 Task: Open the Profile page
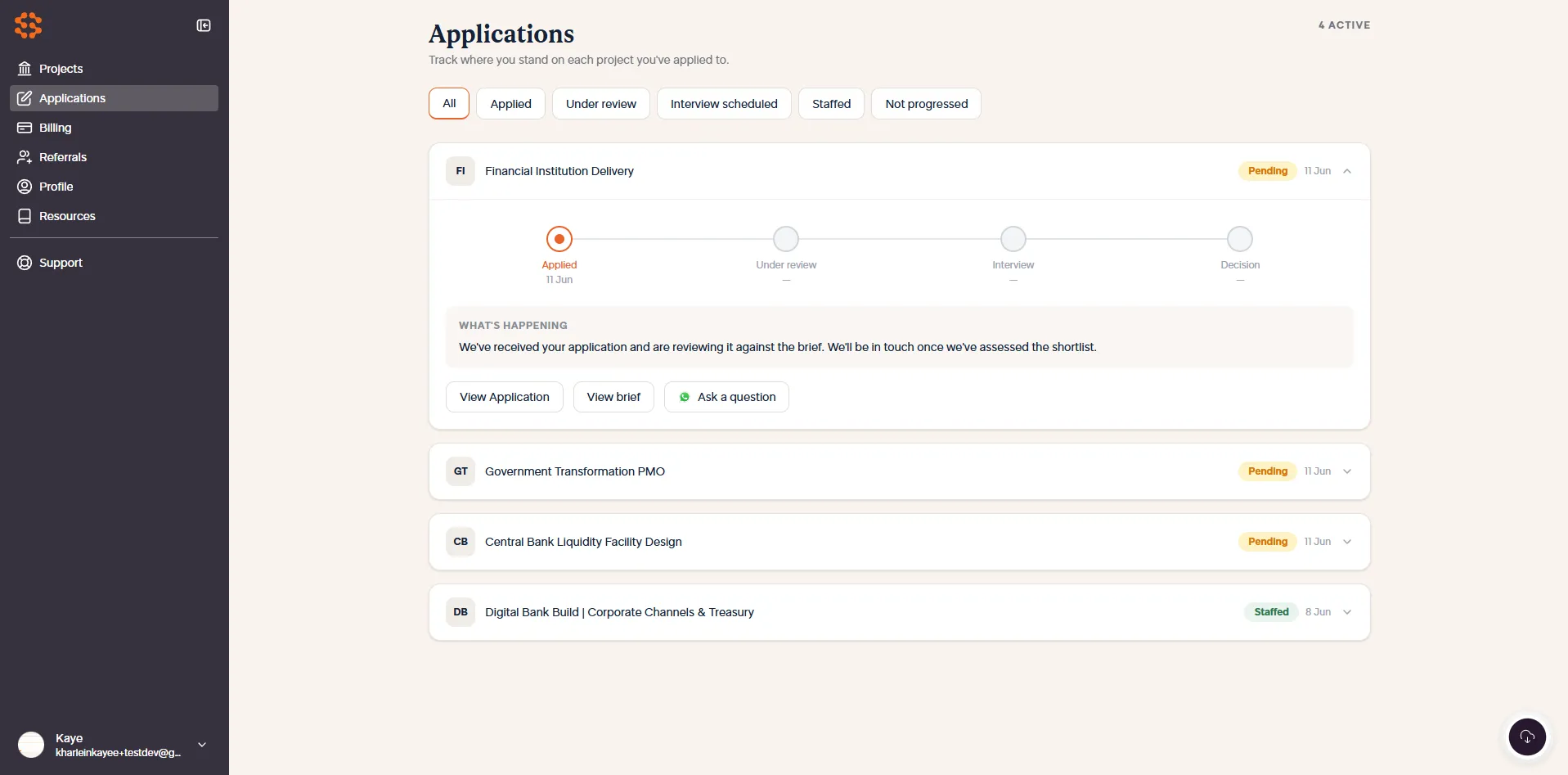point(114,187)
